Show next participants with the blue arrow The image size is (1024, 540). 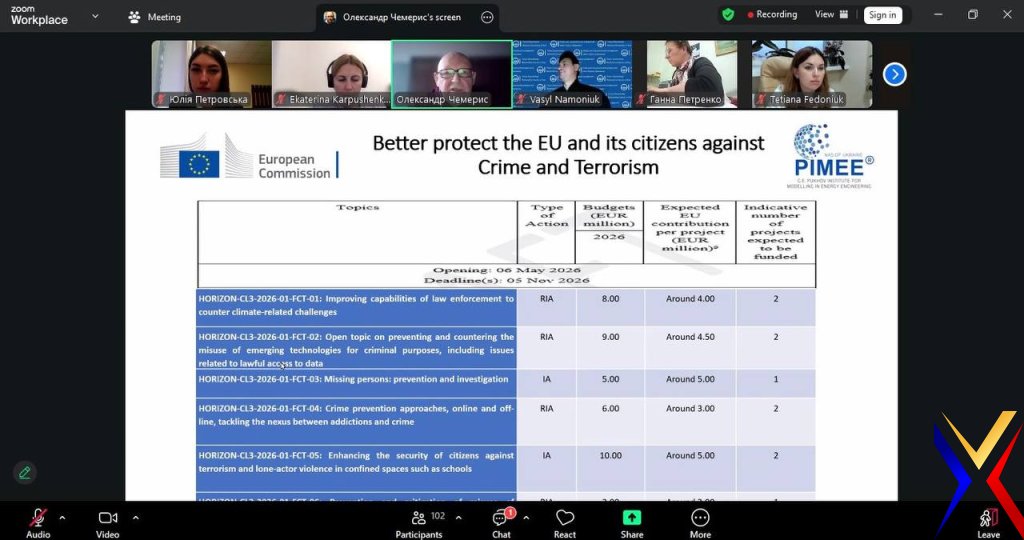[894, 74]
